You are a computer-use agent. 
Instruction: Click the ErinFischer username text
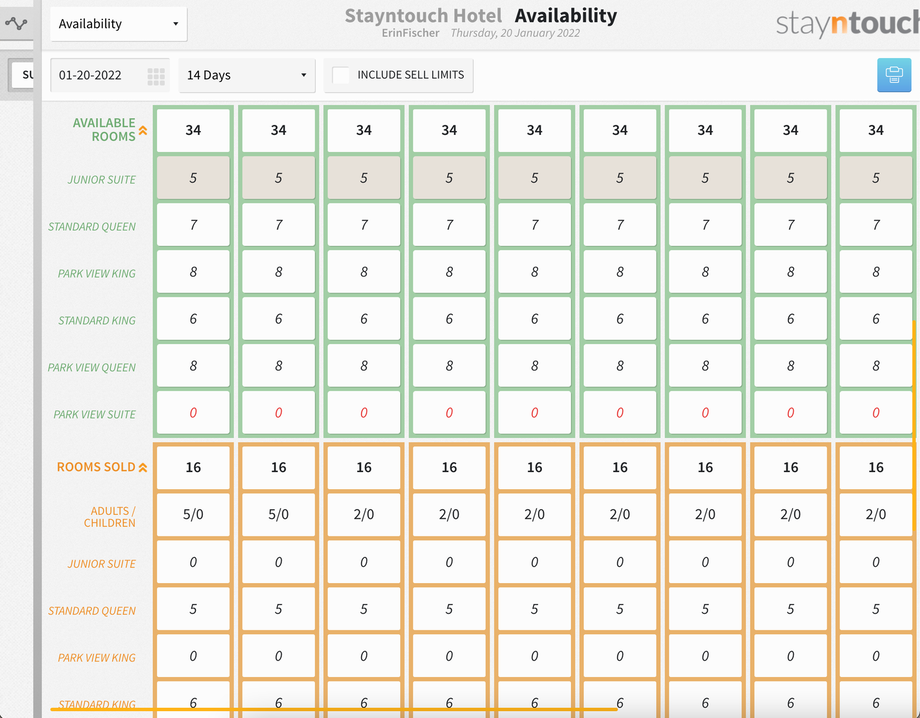click(x=411, y=33)
